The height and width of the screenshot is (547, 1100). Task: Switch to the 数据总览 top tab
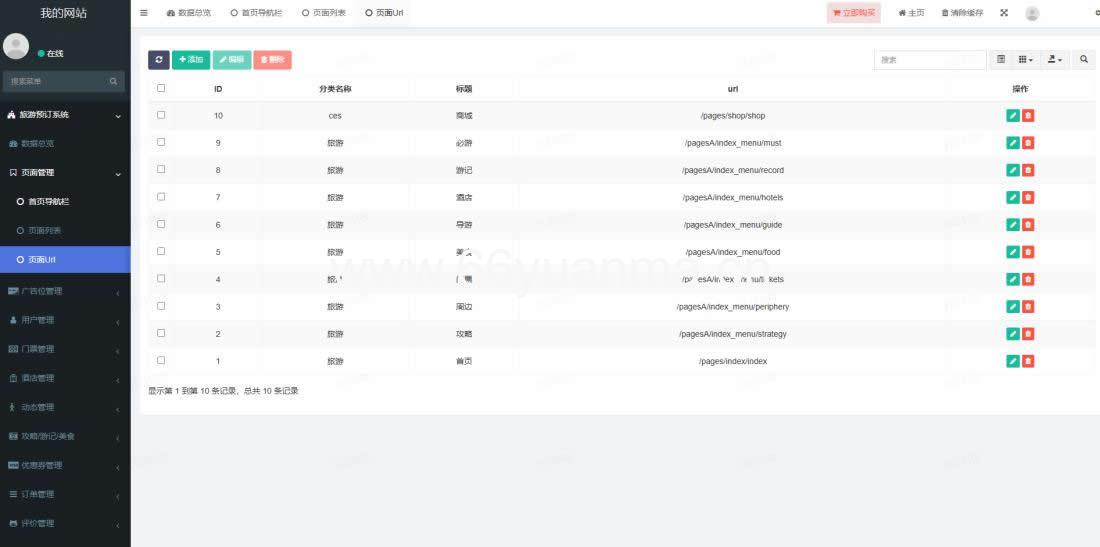(189, 13)
